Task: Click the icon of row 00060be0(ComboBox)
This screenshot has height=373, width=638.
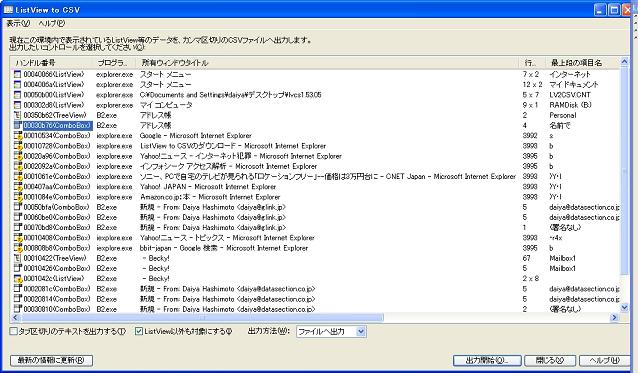Action: coord(17,217)
